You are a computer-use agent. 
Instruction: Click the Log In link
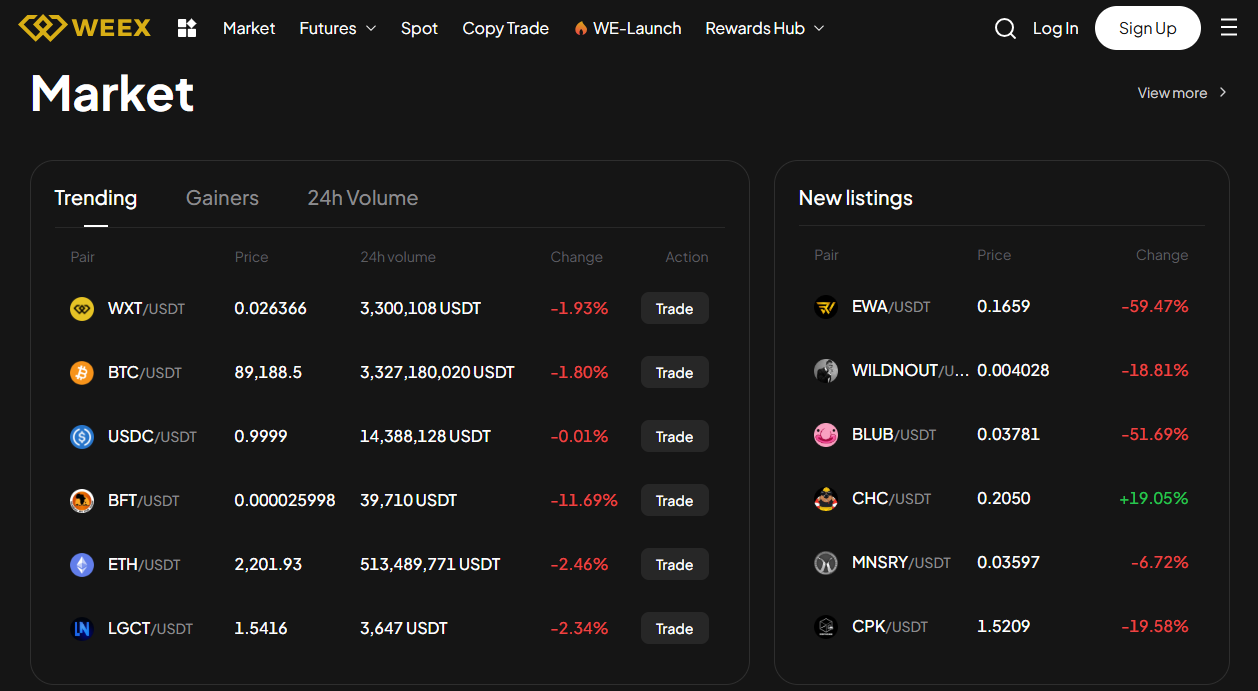[1055, 28]
